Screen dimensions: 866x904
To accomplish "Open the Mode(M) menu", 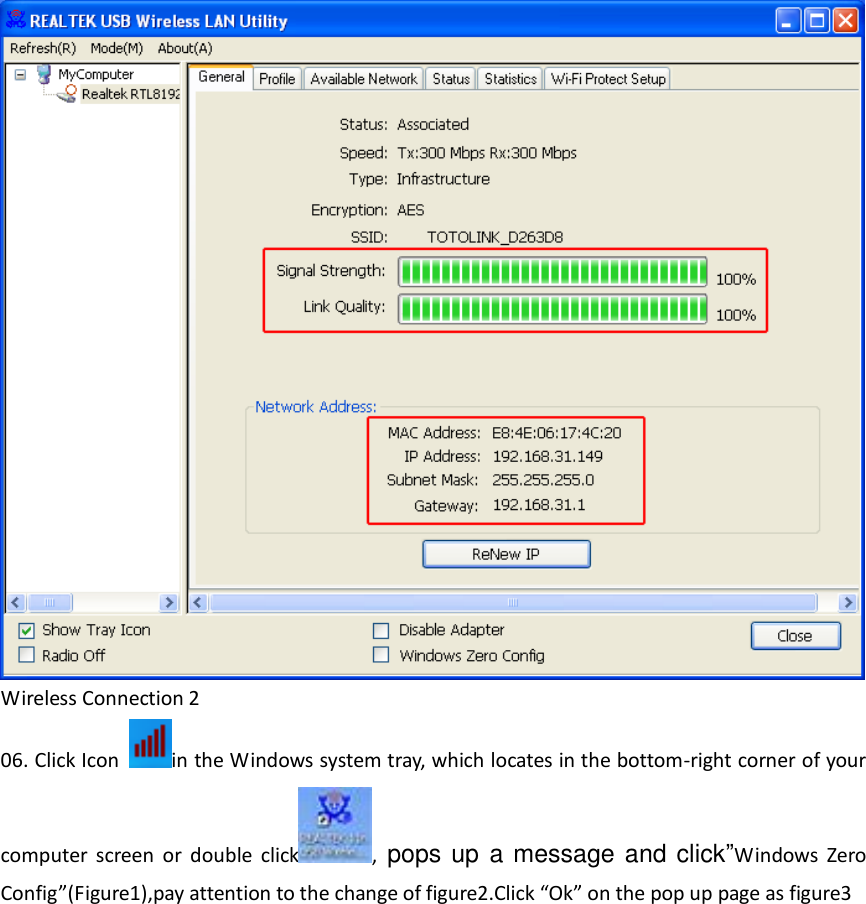I will tap(116, 48).
